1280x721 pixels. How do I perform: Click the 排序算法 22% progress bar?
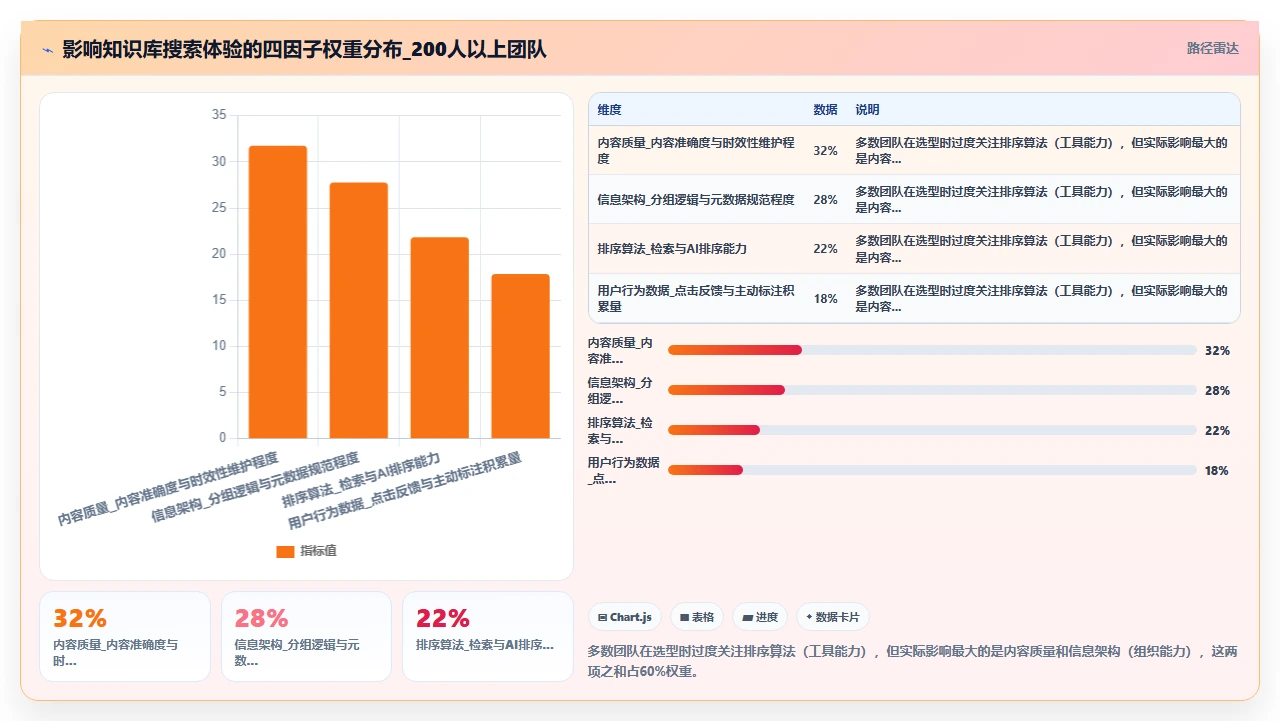coord(932,430)
